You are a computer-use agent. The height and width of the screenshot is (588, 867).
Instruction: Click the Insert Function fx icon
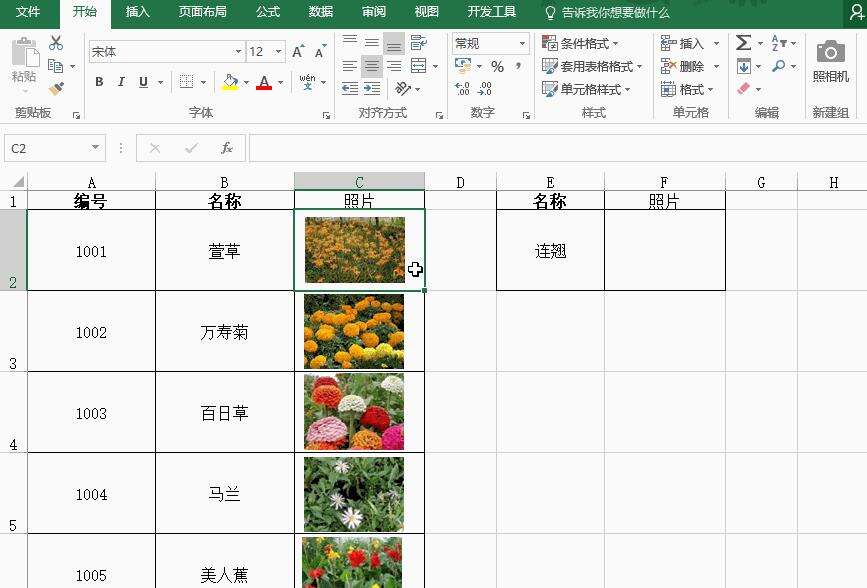tap(227, 148)
